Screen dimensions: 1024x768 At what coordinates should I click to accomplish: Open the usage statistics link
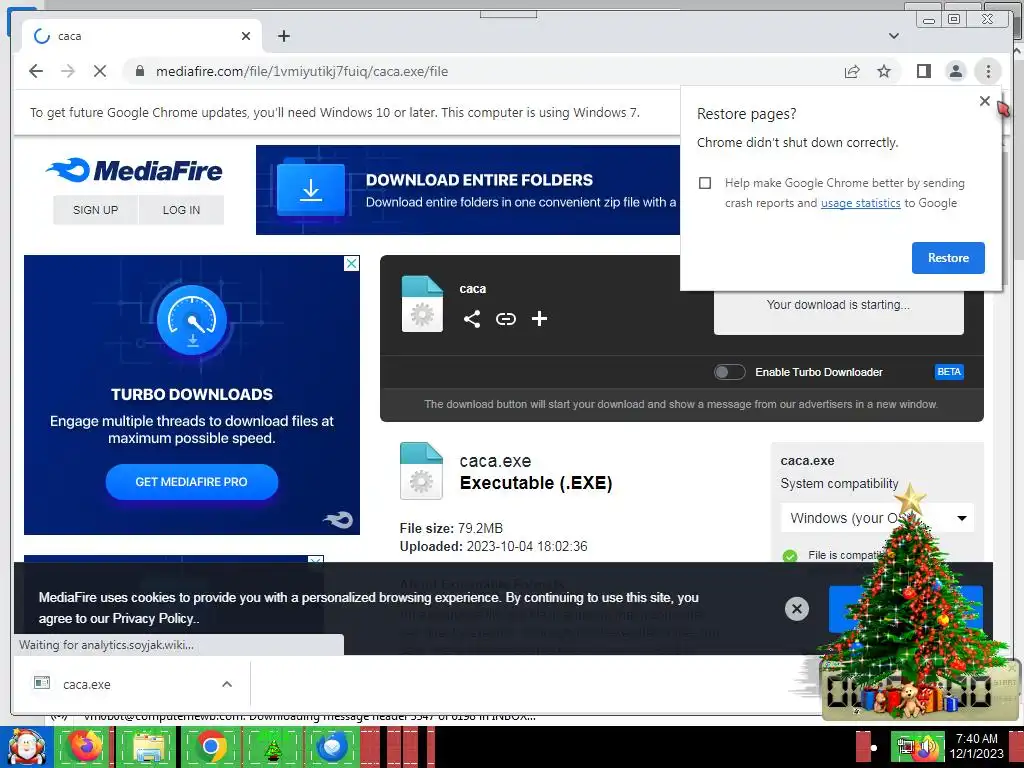pos(860,203)
